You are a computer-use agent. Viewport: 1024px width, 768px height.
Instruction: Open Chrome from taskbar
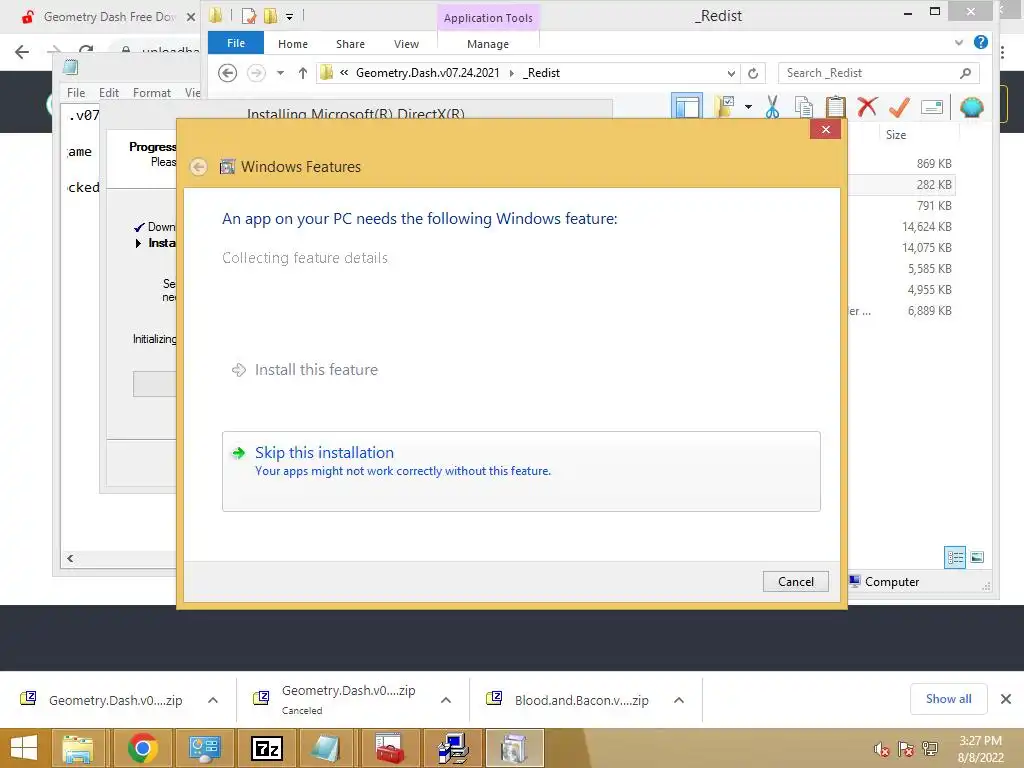[x=142, y=748]
